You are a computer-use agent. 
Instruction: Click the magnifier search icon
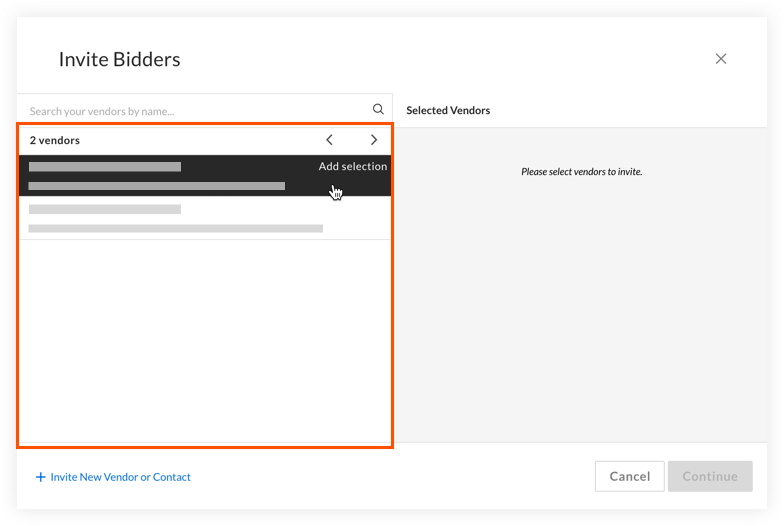378,109
